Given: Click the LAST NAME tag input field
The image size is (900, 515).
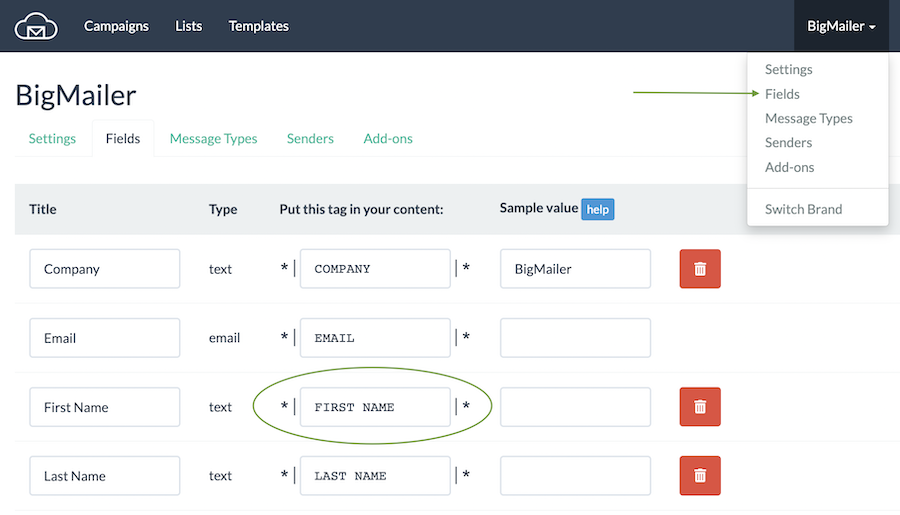Looking at the screenshot, I should pos(375,475).
